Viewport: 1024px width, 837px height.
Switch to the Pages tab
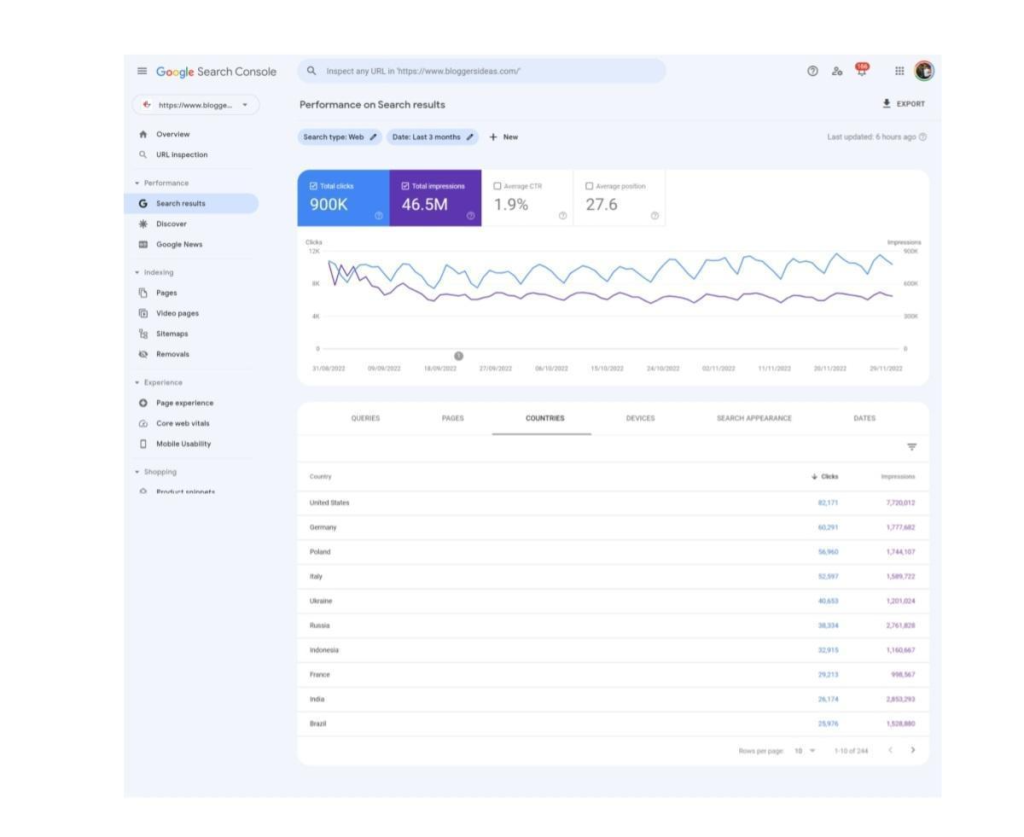point(453,418)
